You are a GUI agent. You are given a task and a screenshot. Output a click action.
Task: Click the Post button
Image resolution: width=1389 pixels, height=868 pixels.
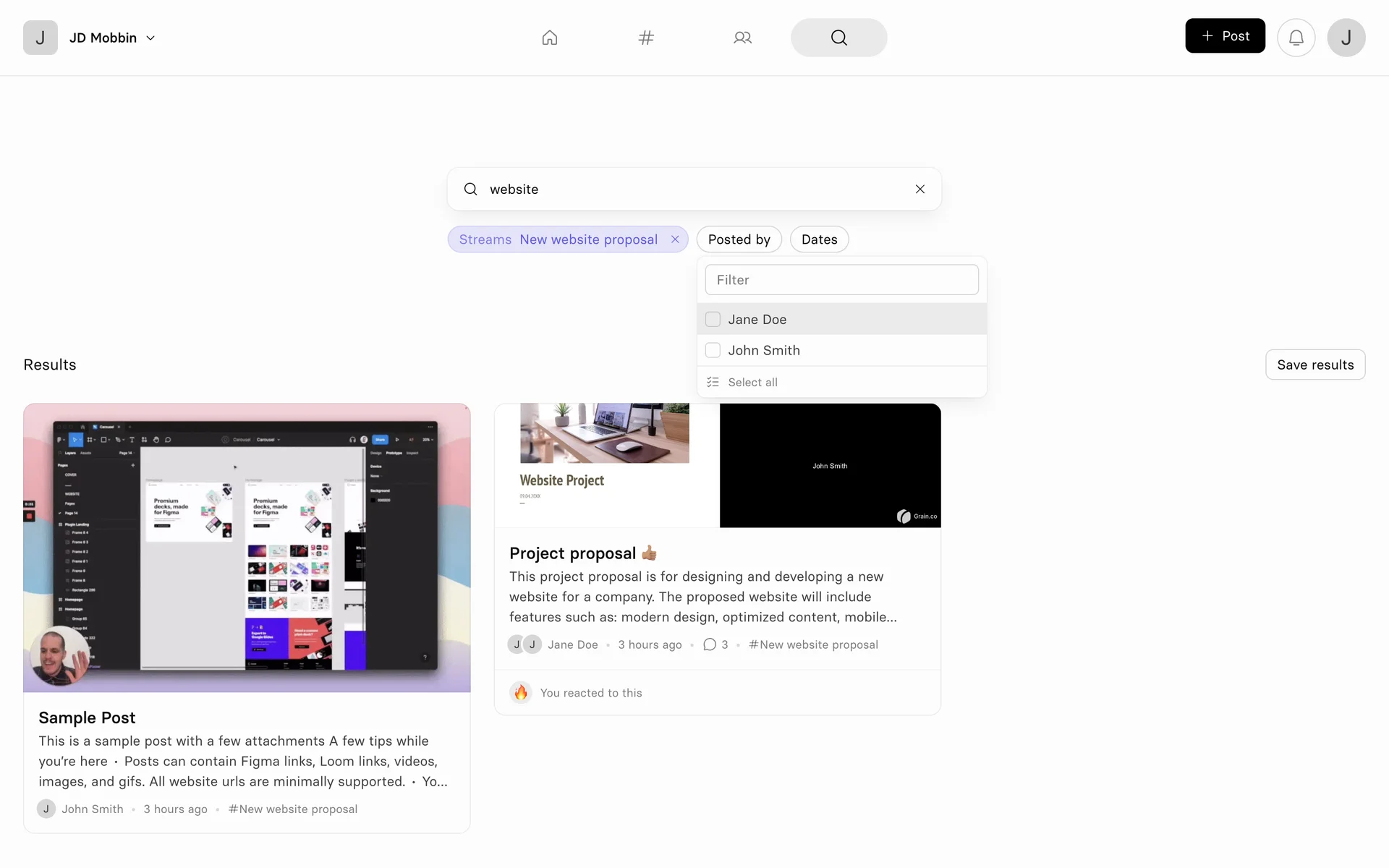[x=1225, y=36]
